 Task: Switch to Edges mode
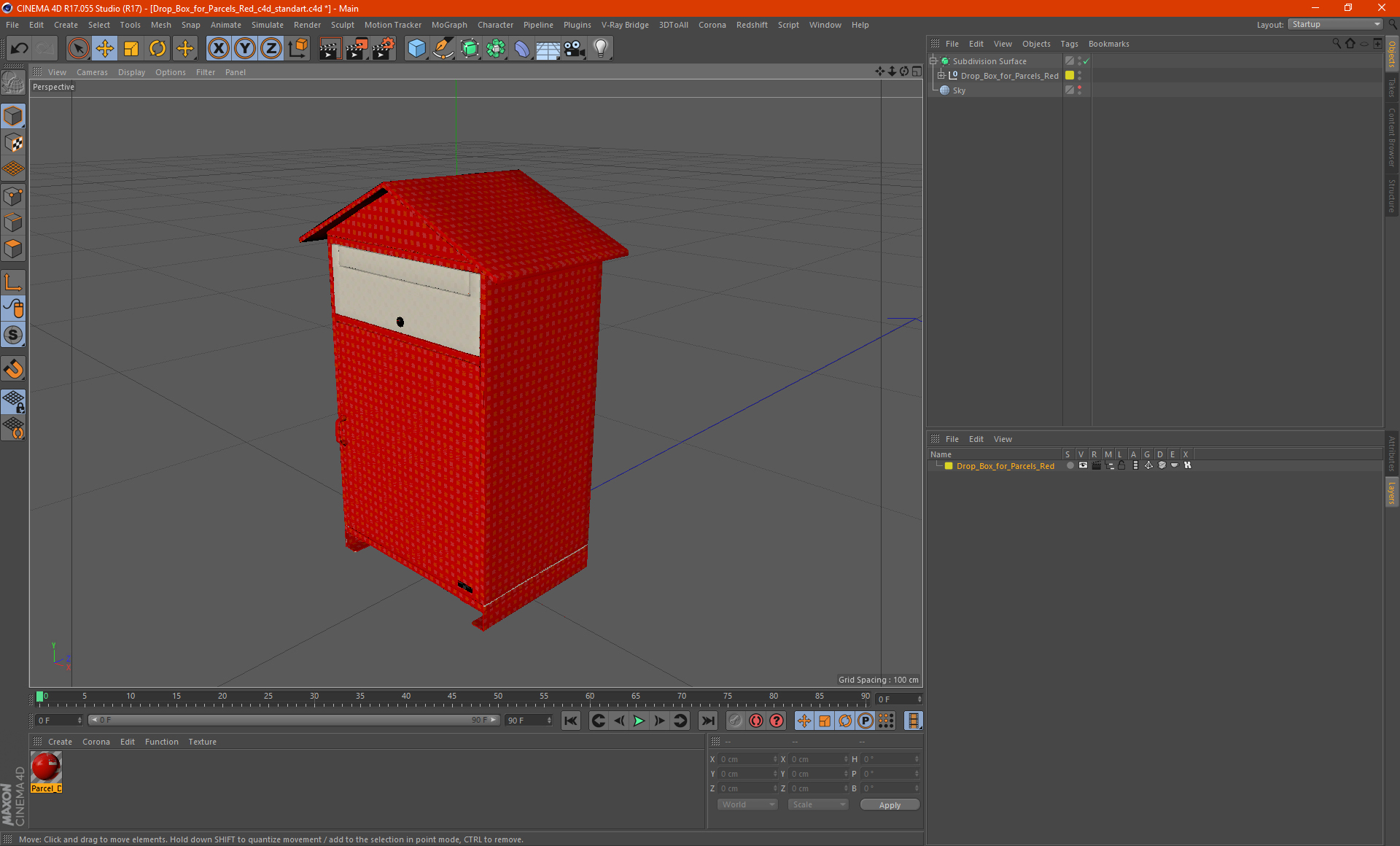pos(13,222)
